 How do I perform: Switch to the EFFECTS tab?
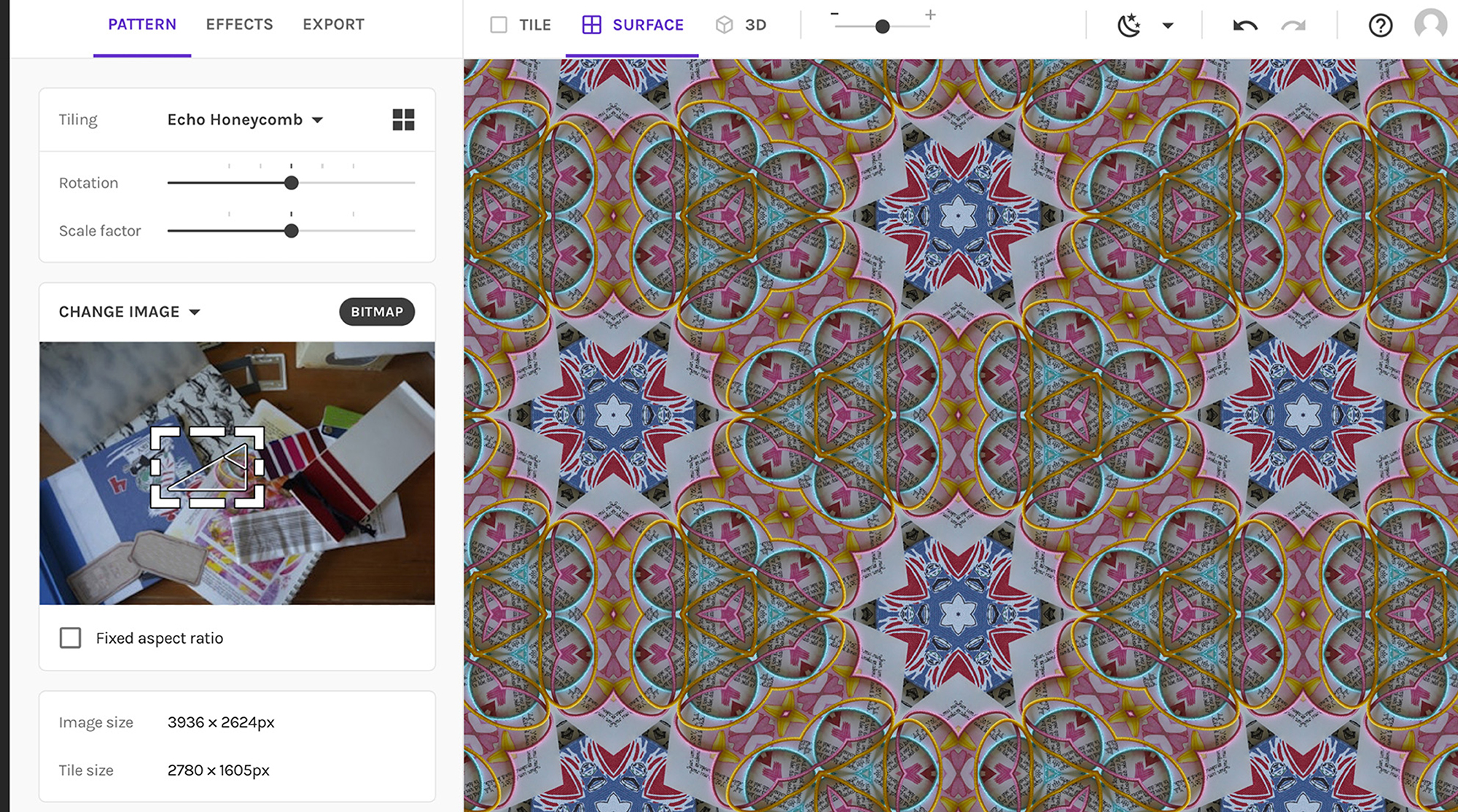239,24
